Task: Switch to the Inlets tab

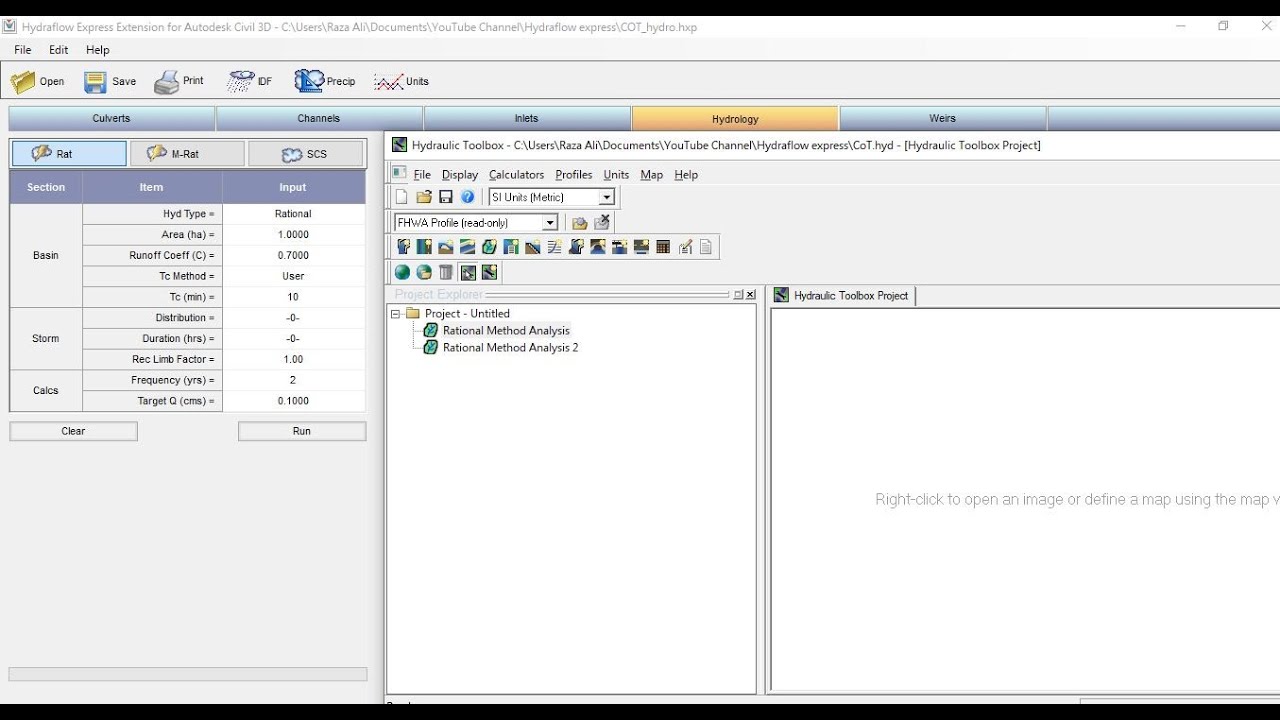Action: click(527, 119)
